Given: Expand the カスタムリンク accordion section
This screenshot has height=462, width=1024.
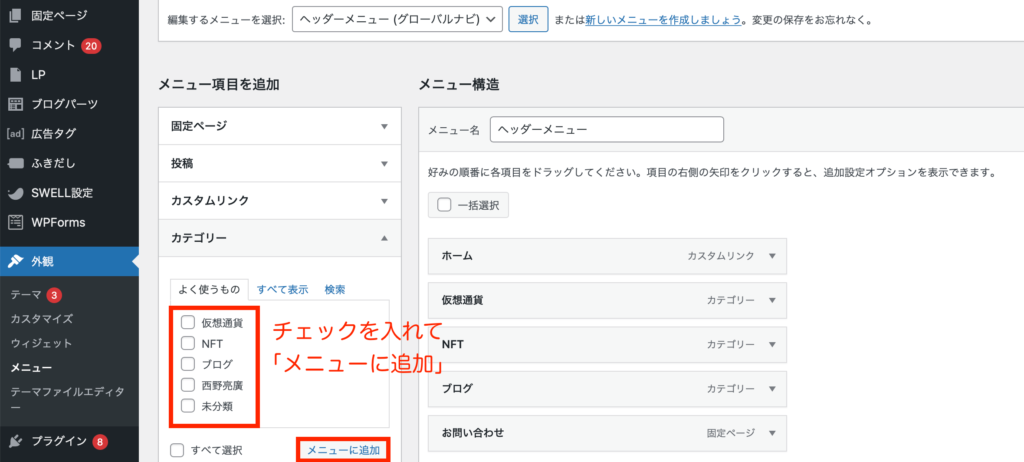Looking at the screenshot, I should [280, 201].
